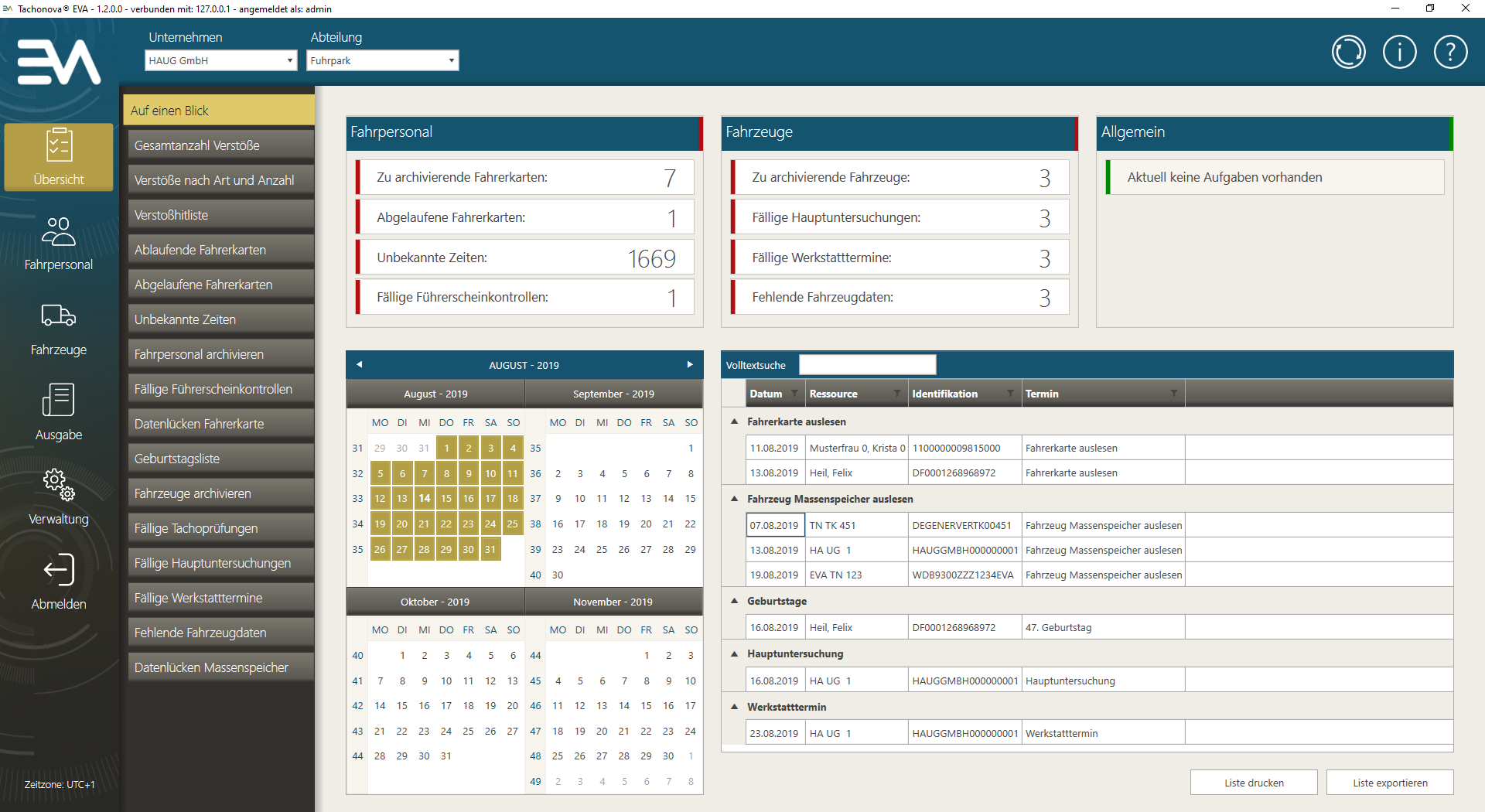Click the Abmelden logout icon

tap(59, 571)
